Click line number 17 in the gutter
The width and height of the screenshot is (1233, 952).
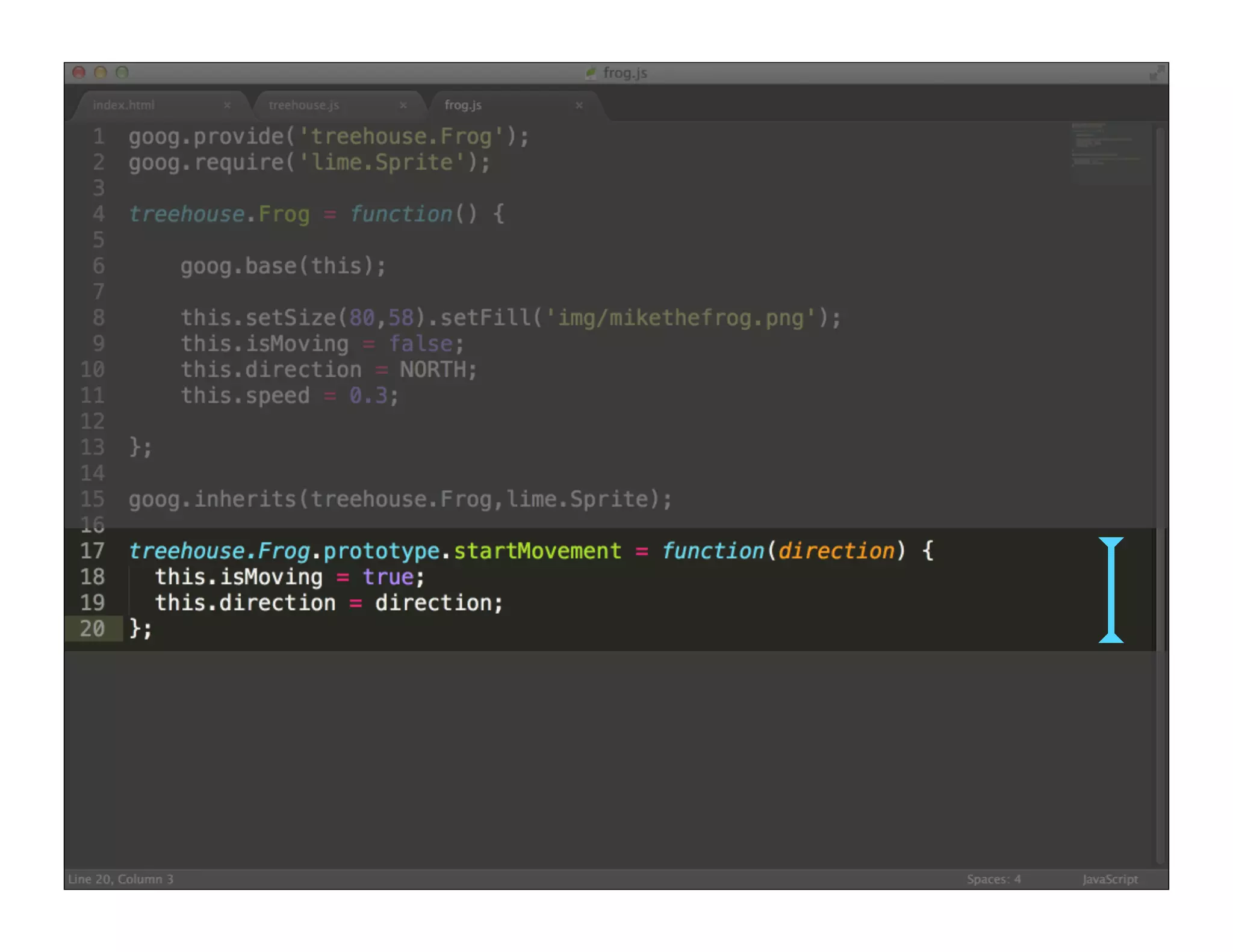coord(92,551)
